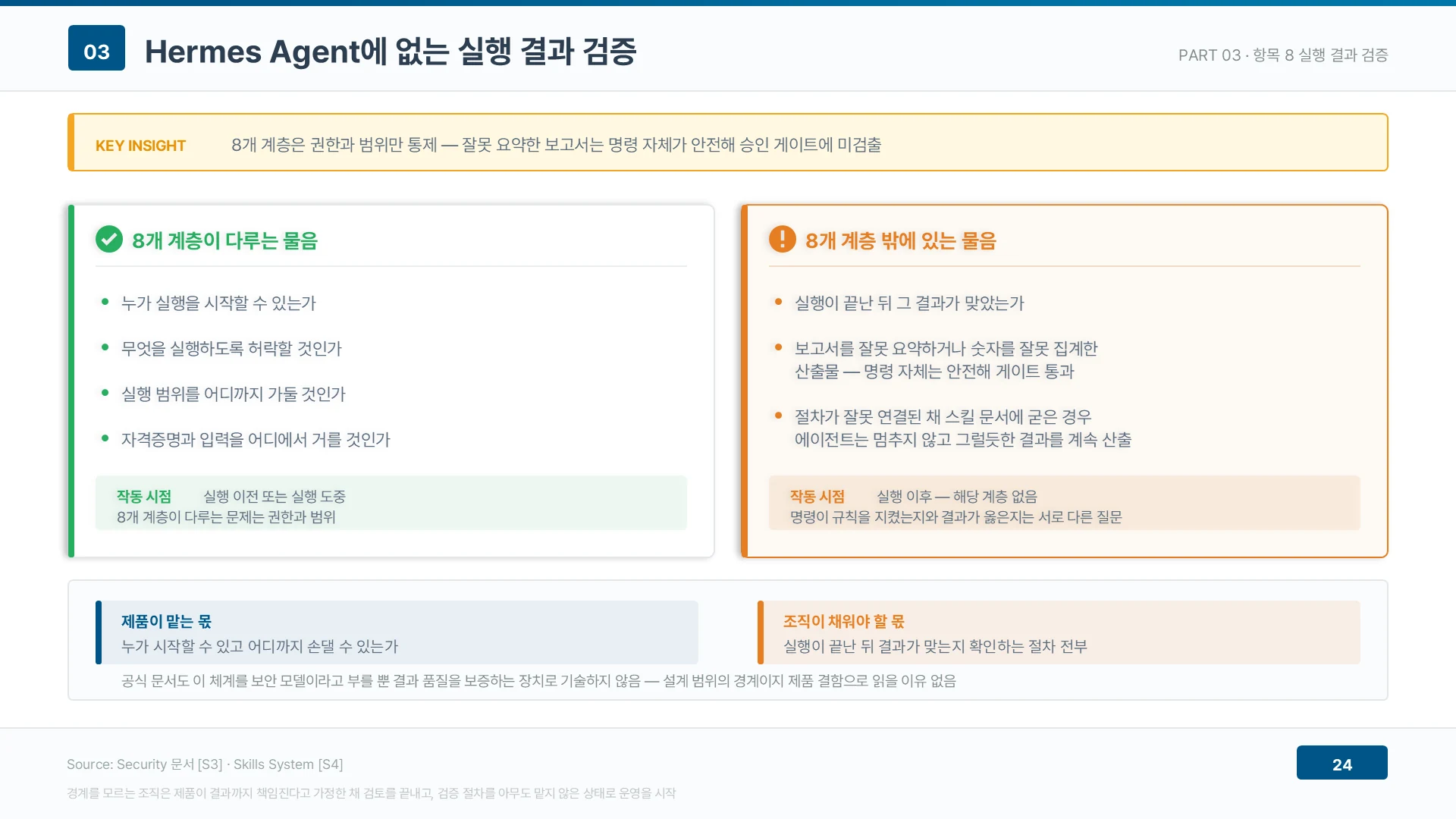Click the 'PART 03 · 항목 8 실행 결과 검증' header text
Screen dimensions: 1456x819
pyautogui.click(x=1283, y=55)
